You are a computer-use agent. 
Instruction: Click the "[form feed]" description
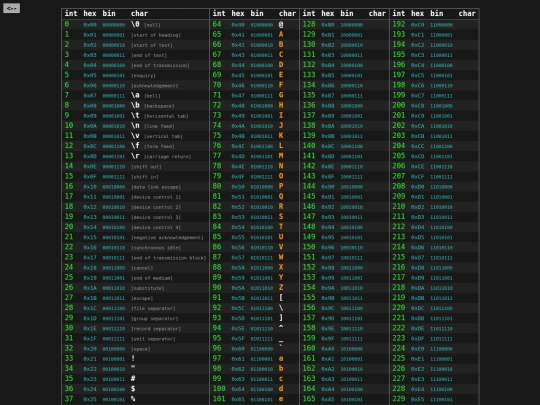coord(159,146)
